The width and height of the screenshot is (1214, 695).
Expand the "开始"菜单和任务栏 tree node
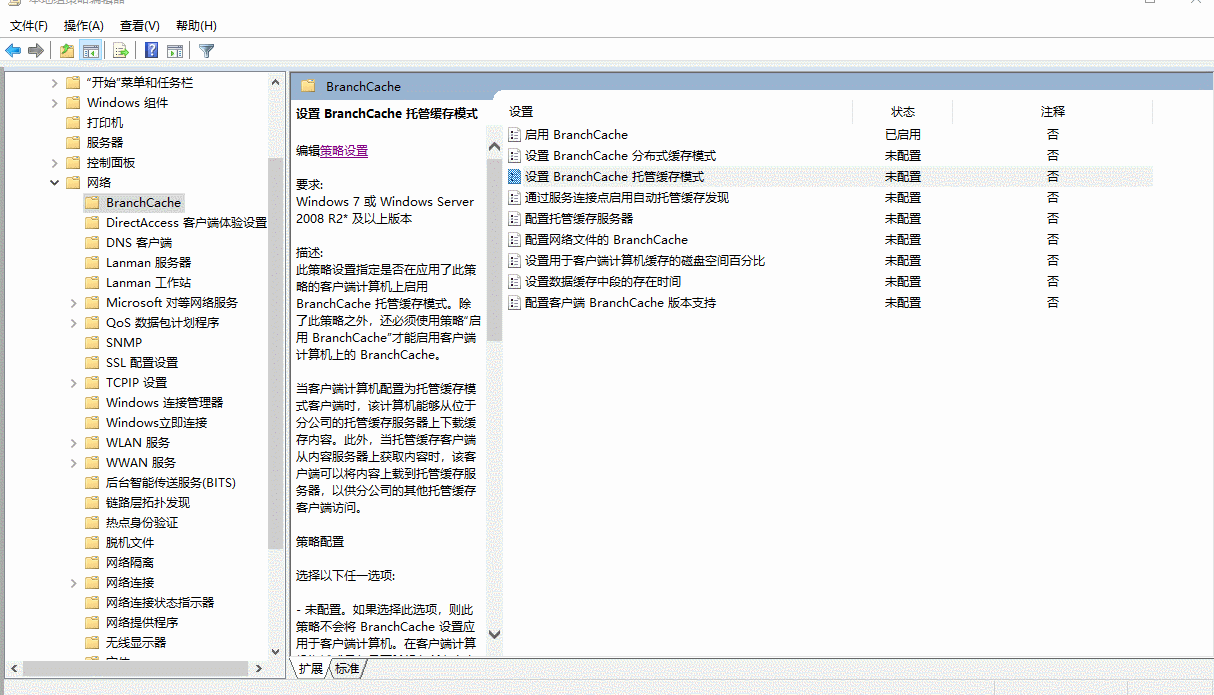(55, 82)
